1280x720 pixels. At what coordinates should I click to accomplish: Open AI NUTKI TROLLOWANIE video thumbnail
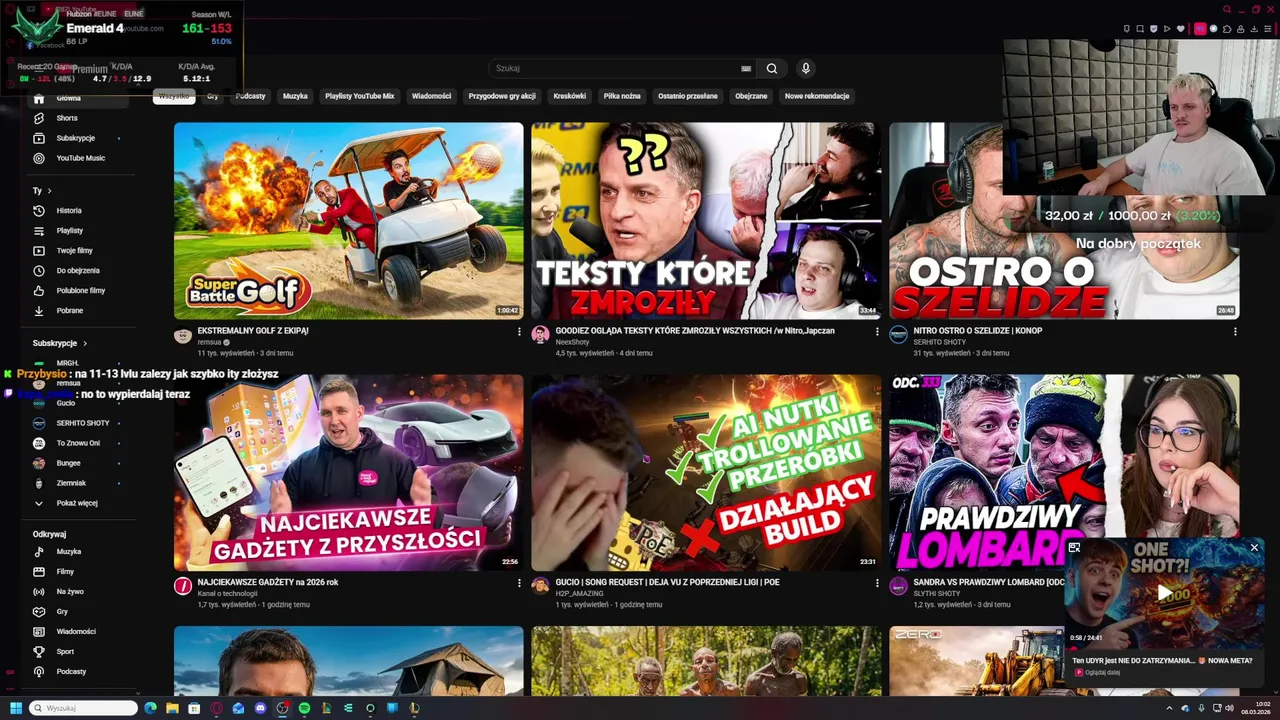[706, 473]
